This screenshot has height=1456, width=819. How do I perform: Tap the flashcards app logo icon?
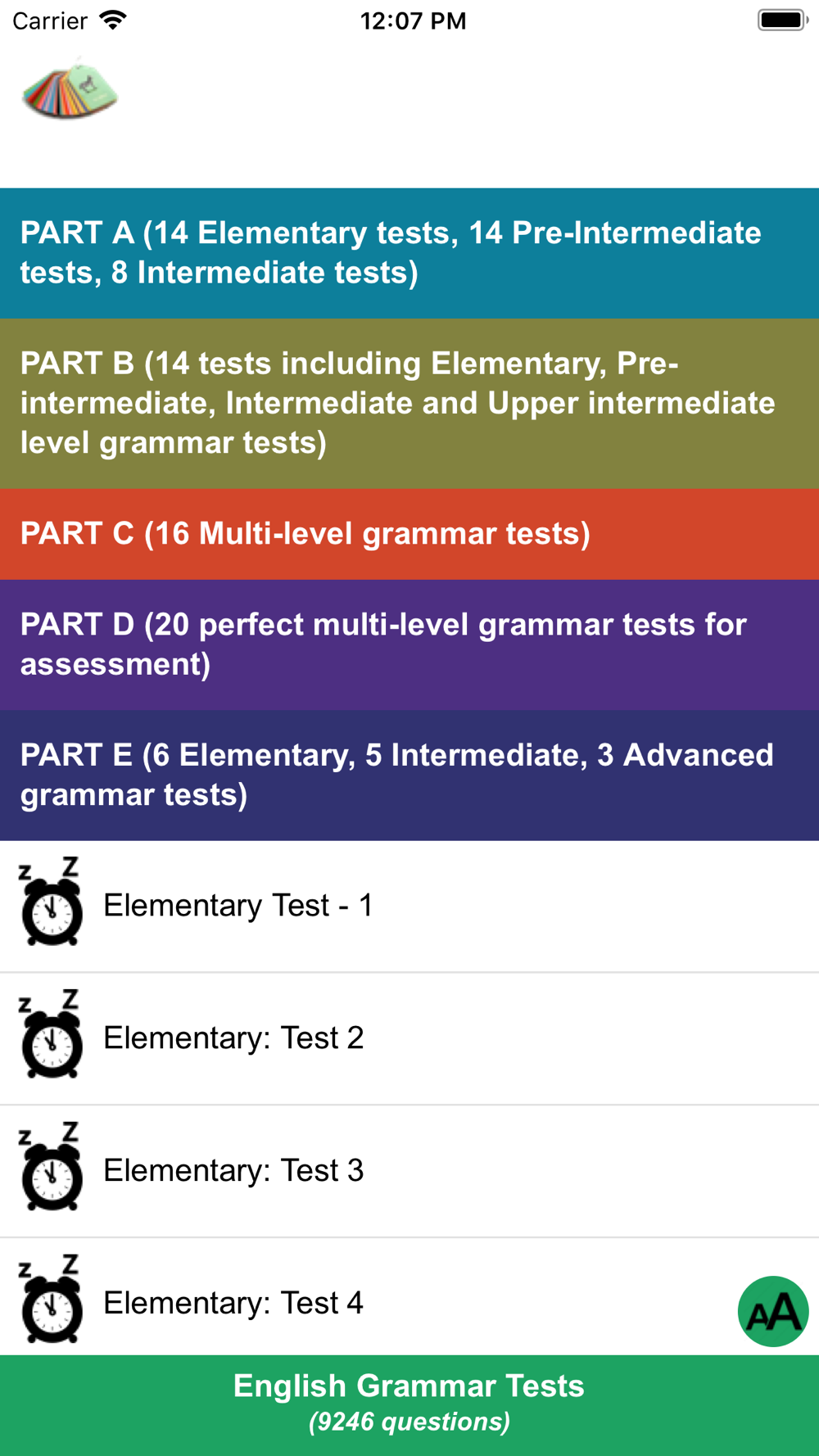(70, 88)
